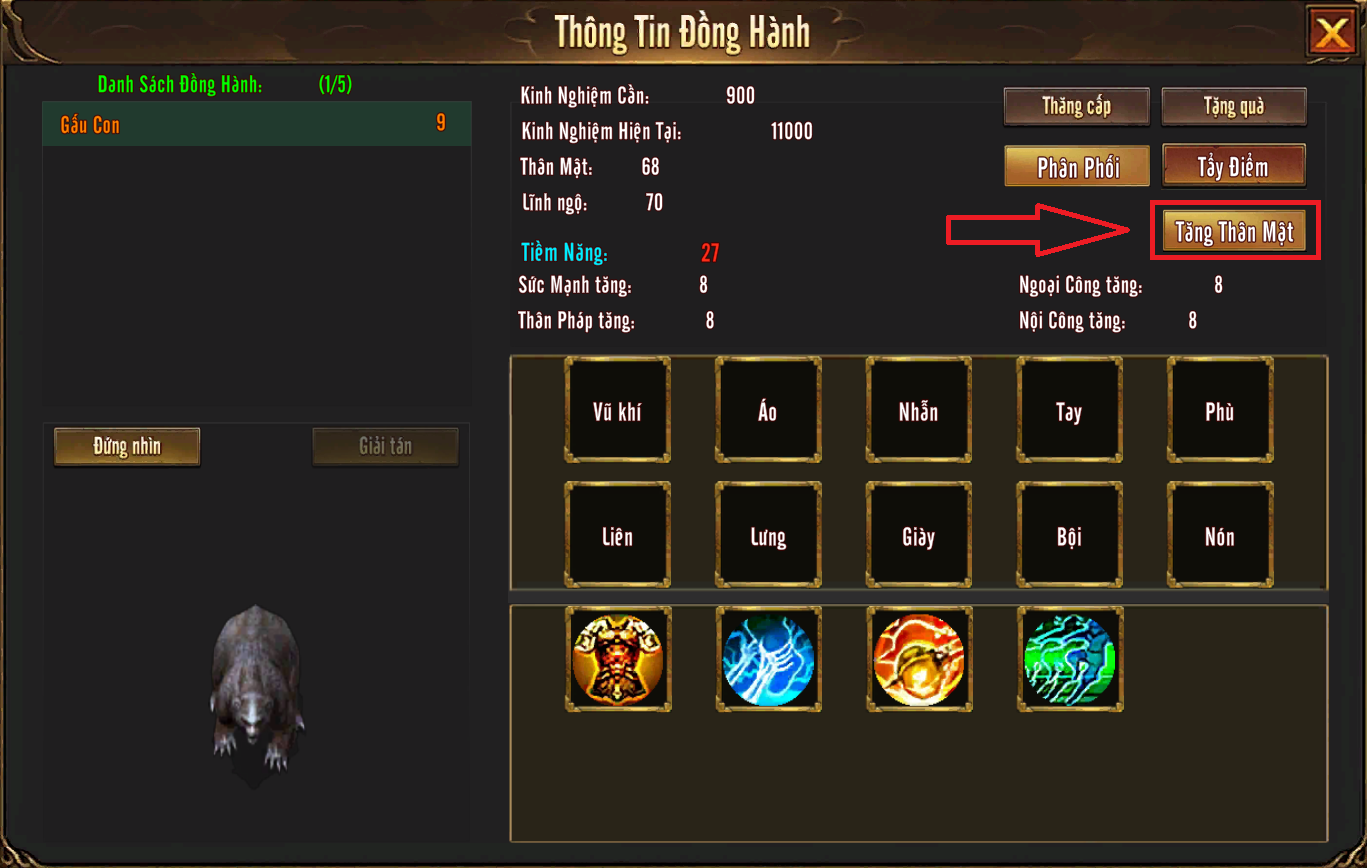The height and width of the screenshot is (868, 1367).
Task: Select the Nhẫn equipment slot
Action: point(918,411)
